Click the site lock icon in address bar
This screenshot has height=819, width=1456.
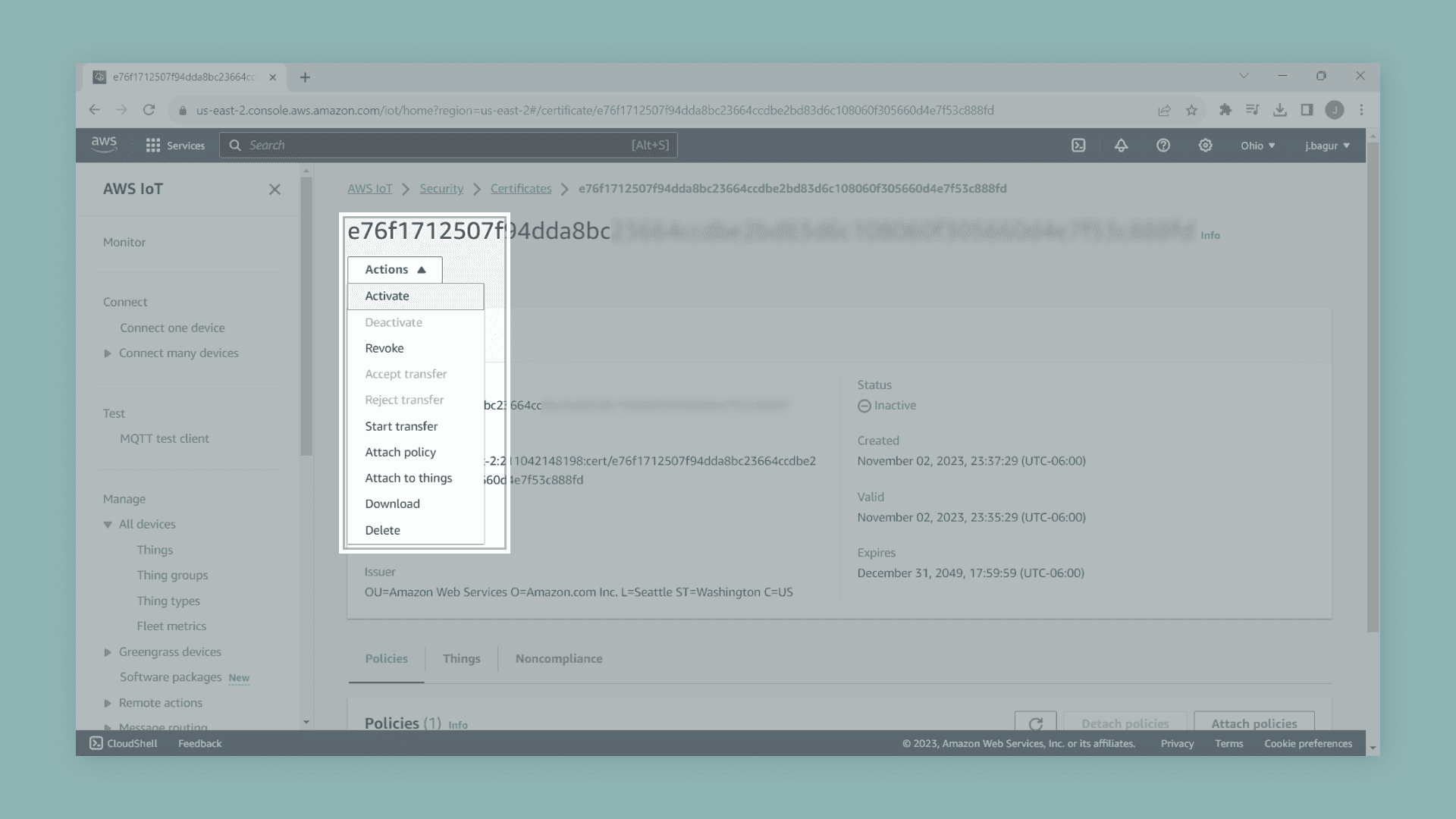(x=182, y=111)
